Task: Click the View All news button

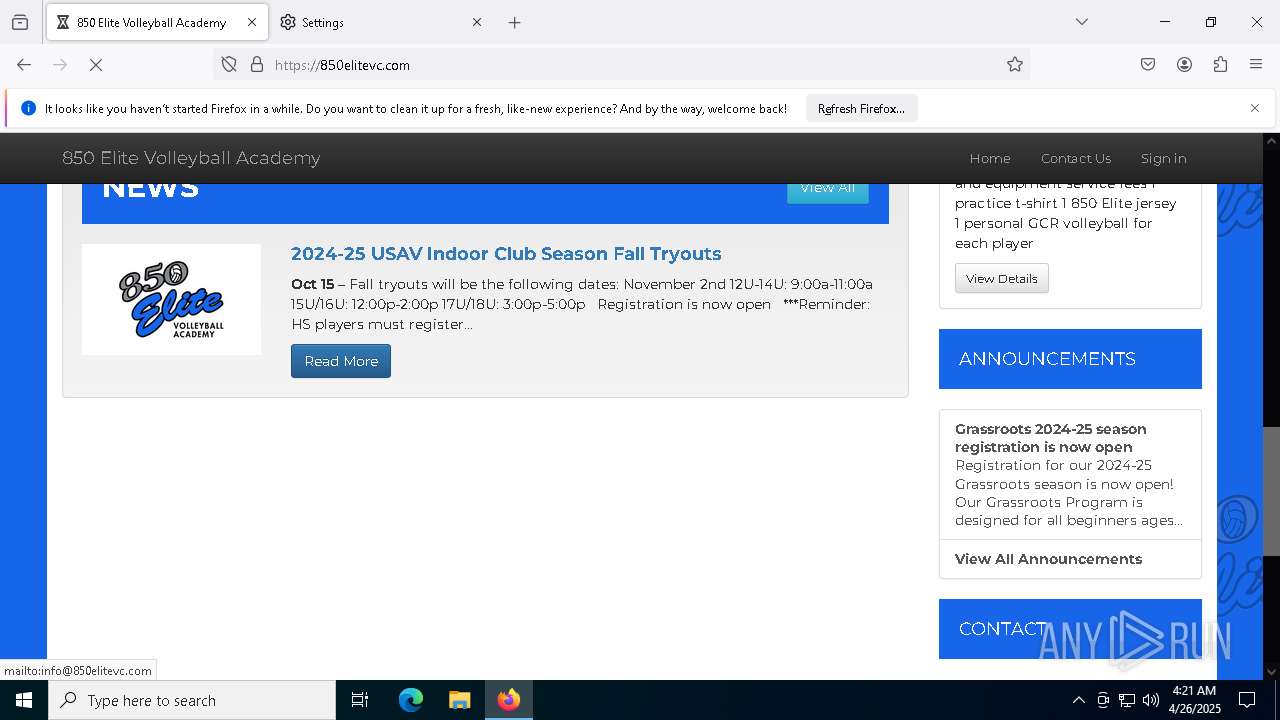Action: [828, 188]
